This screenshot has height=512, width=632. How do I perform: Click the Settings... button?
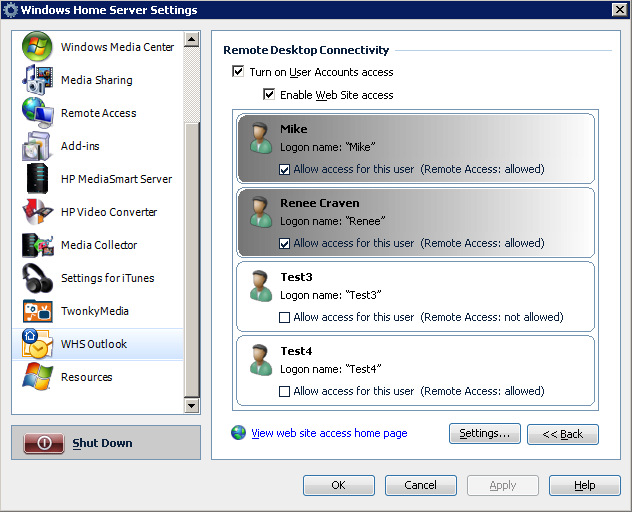484,433
